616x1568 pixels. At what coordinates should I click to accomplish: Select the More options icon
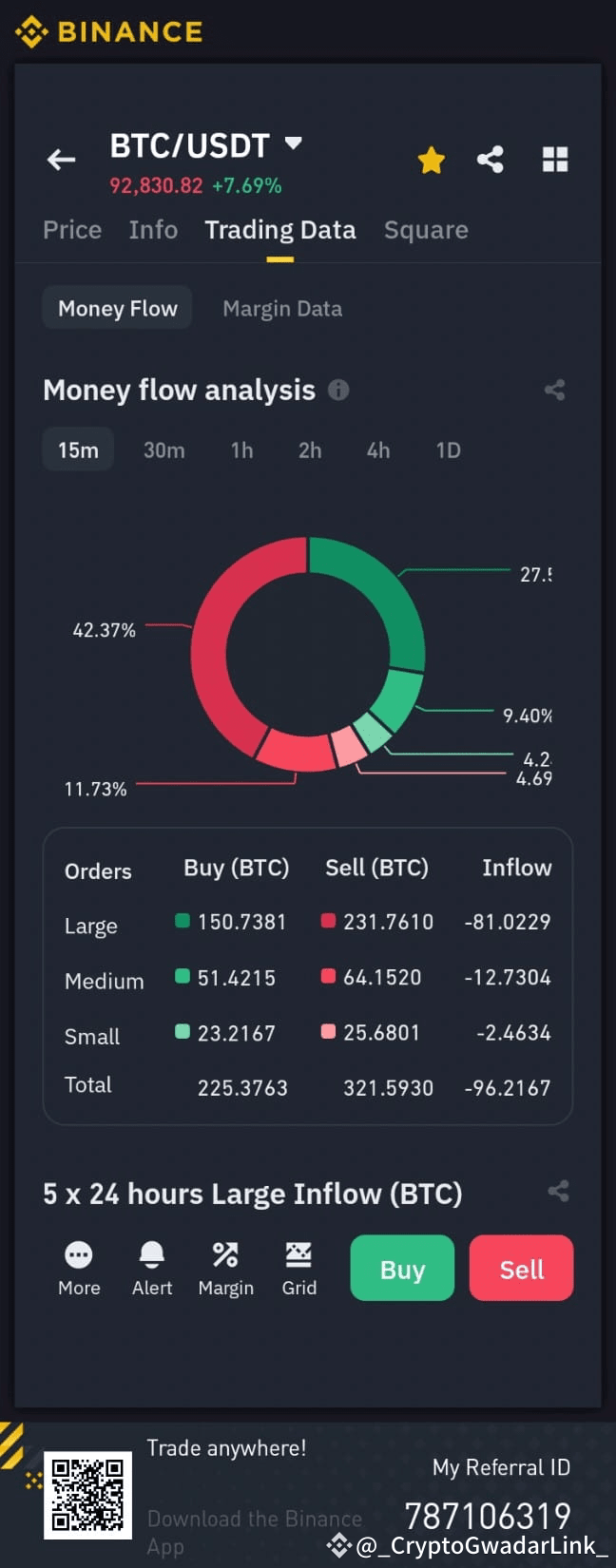click(x=79, y=1254)
